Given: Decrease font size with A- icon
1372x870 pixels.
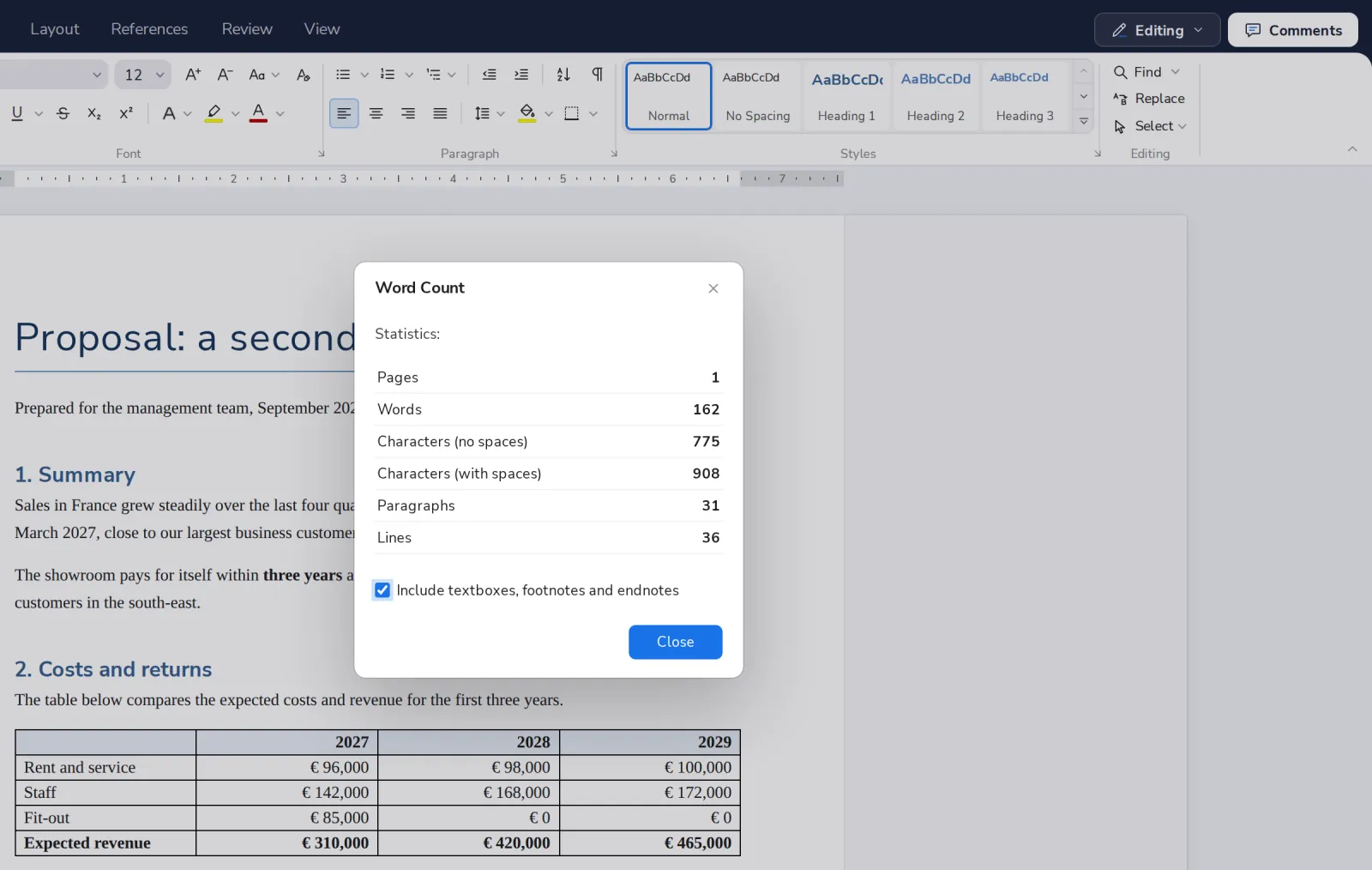Looking at the screenshot, I should (x=225, y=75).
